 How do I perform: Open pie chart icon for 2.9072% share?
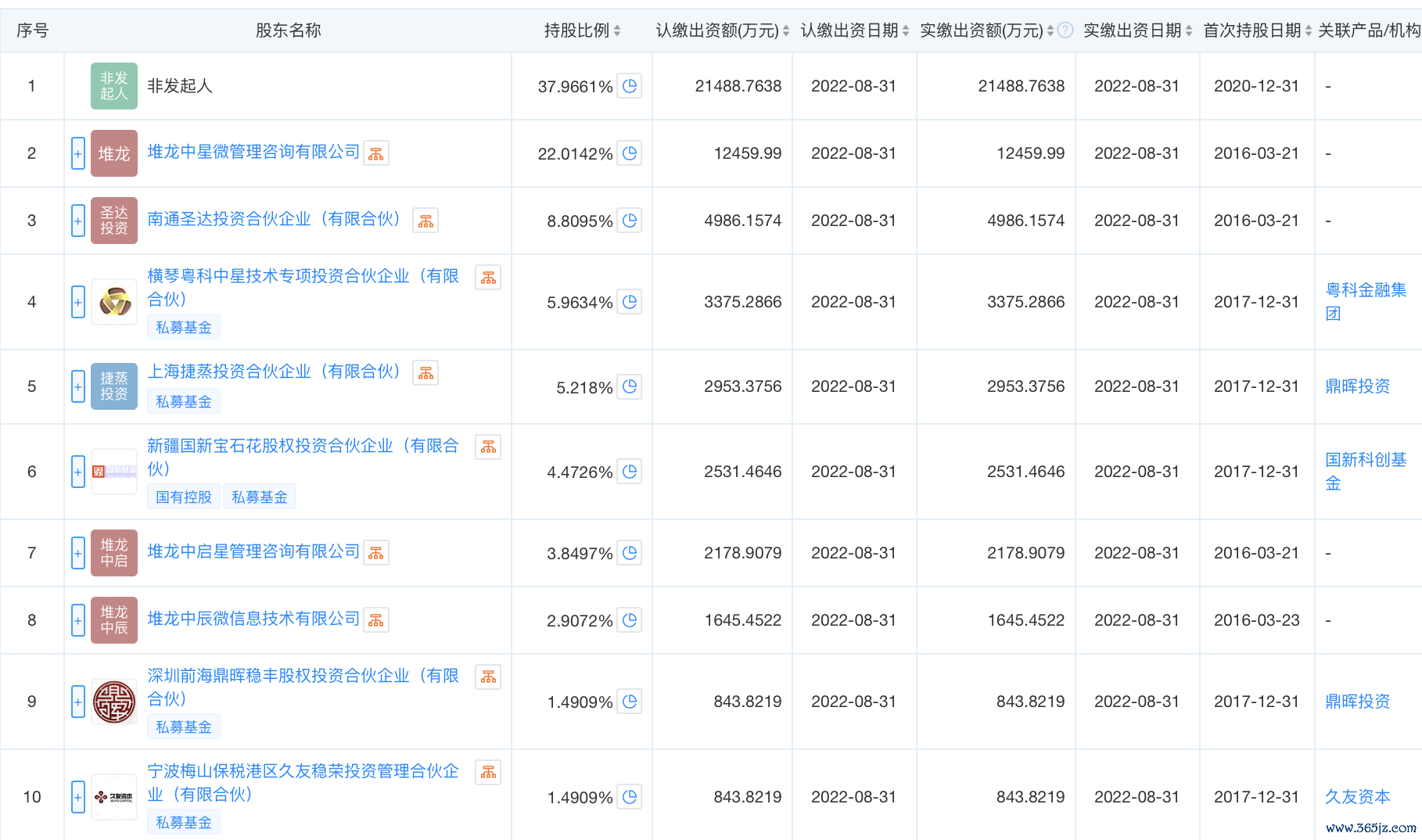(x=630, y=620)
